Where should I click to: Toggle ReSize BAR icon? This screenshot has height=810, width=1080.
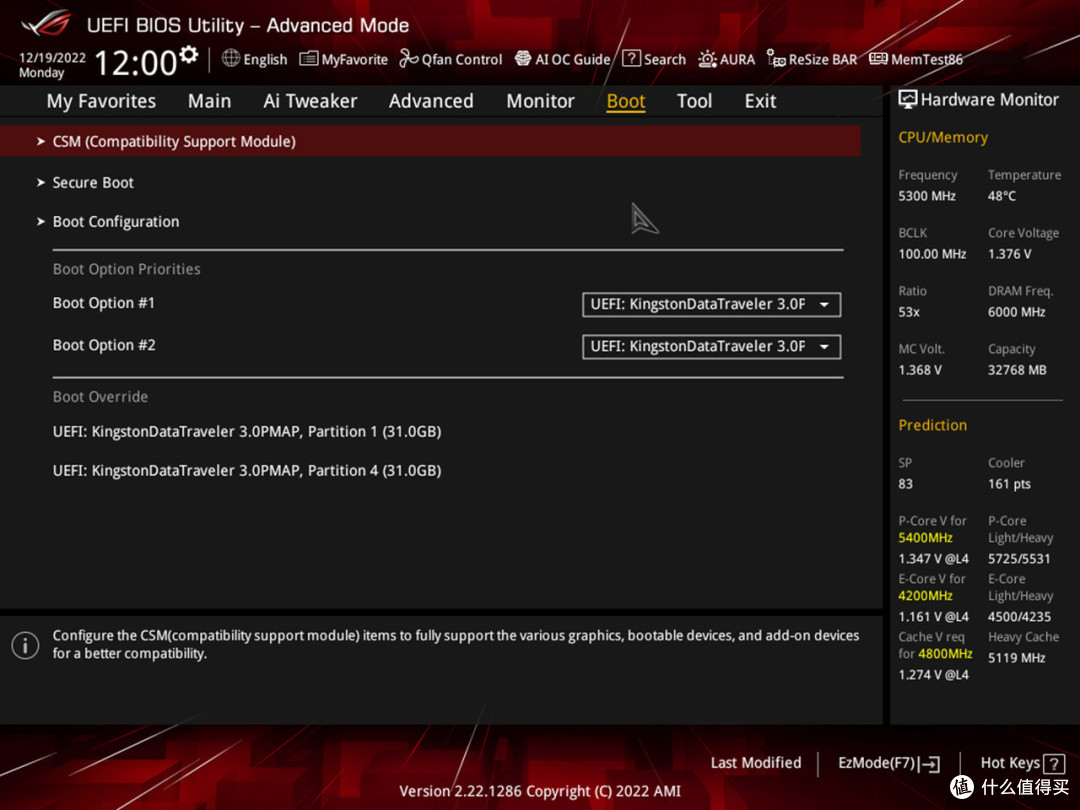pos(776,59)
